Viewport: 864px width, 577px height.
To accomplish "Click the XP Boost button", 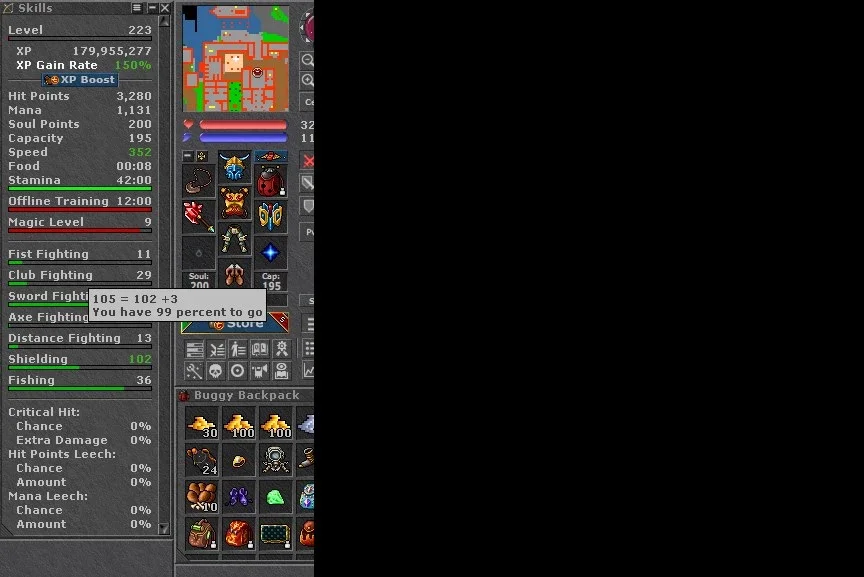I will click(80, 80).
